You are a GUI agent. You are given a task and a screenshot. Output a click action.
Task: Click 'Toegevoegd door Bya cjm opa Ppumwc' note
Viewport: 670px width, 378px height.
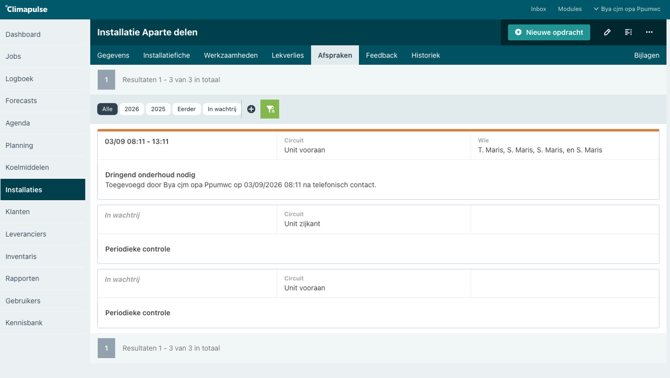pos(241,185)
